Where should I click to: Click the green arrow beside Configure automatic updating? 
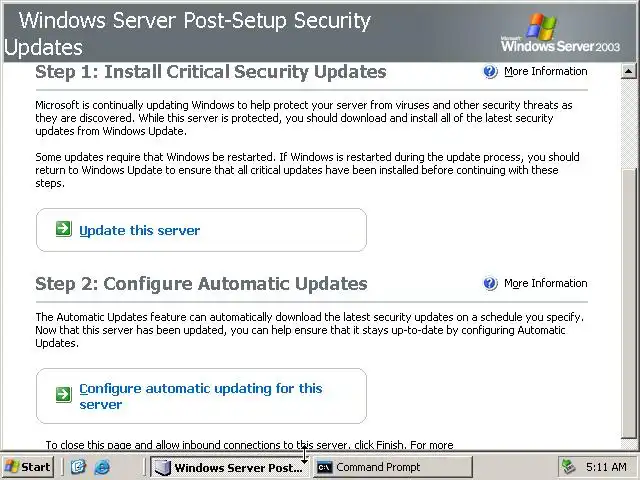tap(63, 395)
